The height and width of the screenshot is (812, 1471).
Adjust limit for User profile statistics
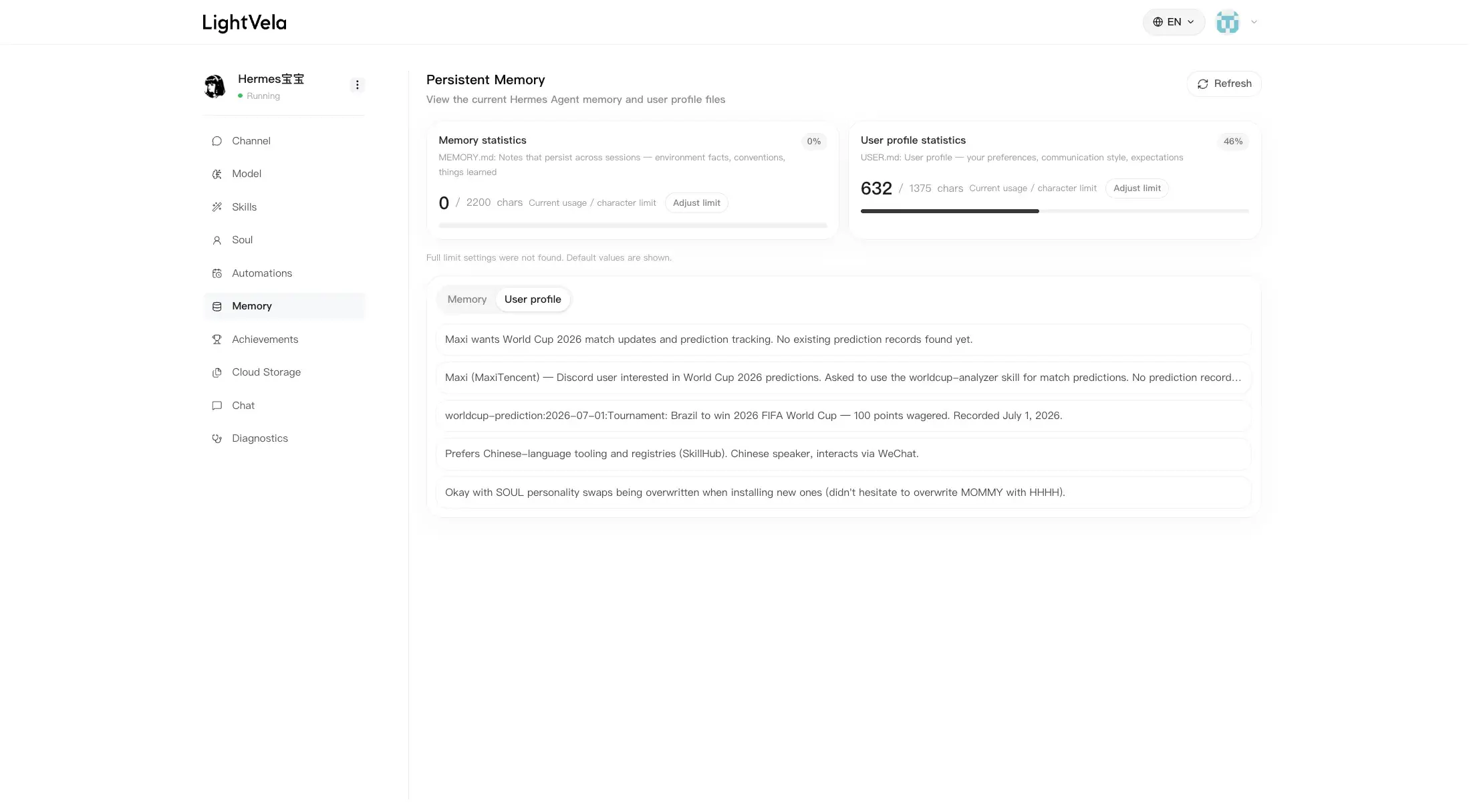(1137, 188)
